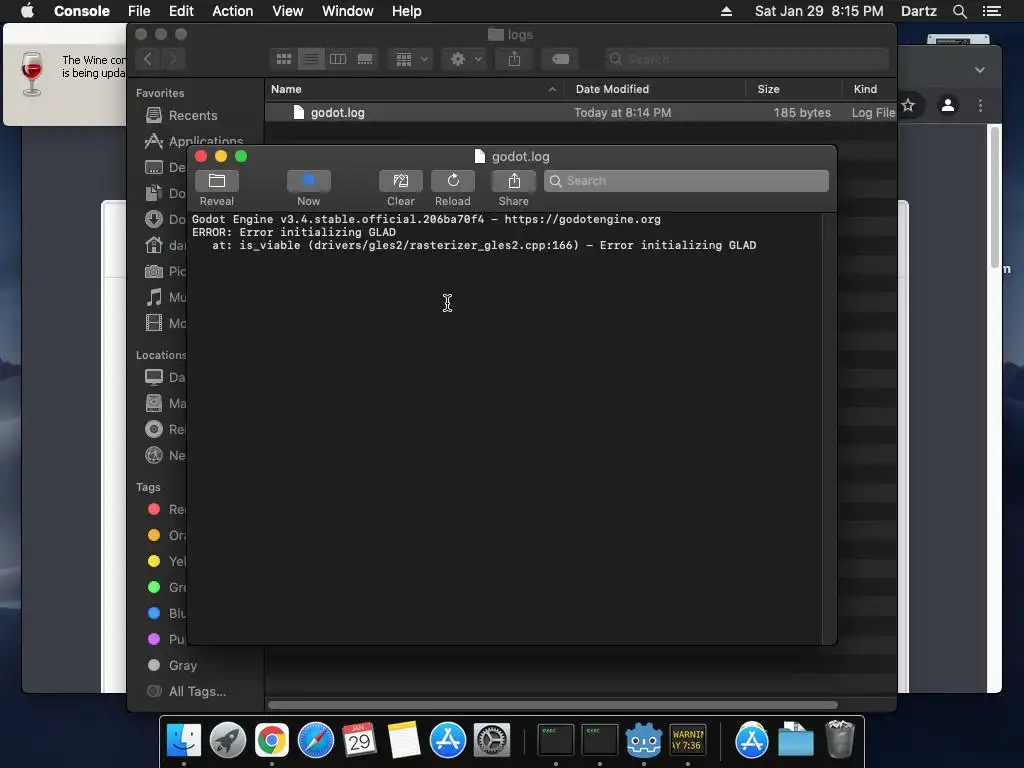Reload the godot.log file
Screen dimensions: 1024x768
click(453, 181)
